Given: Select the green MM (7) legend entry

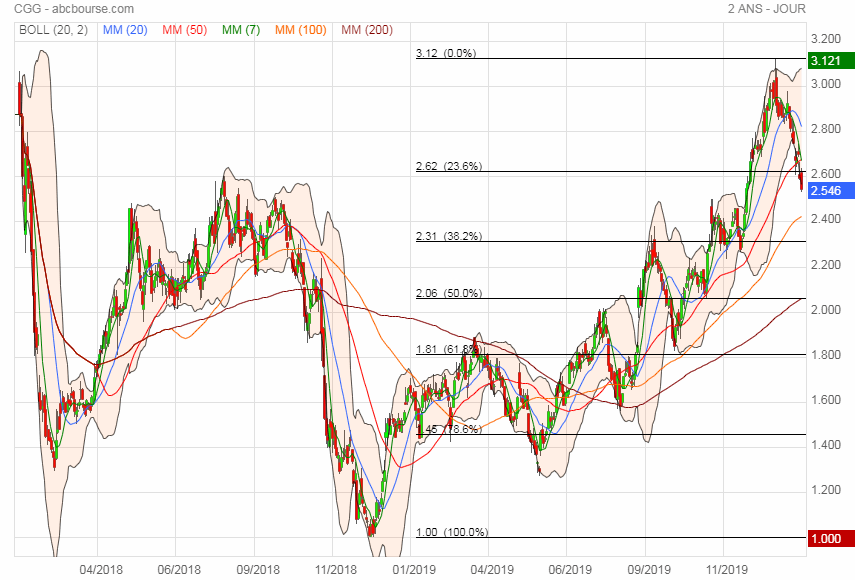Looking at the screenshot, I should (240, 30).
